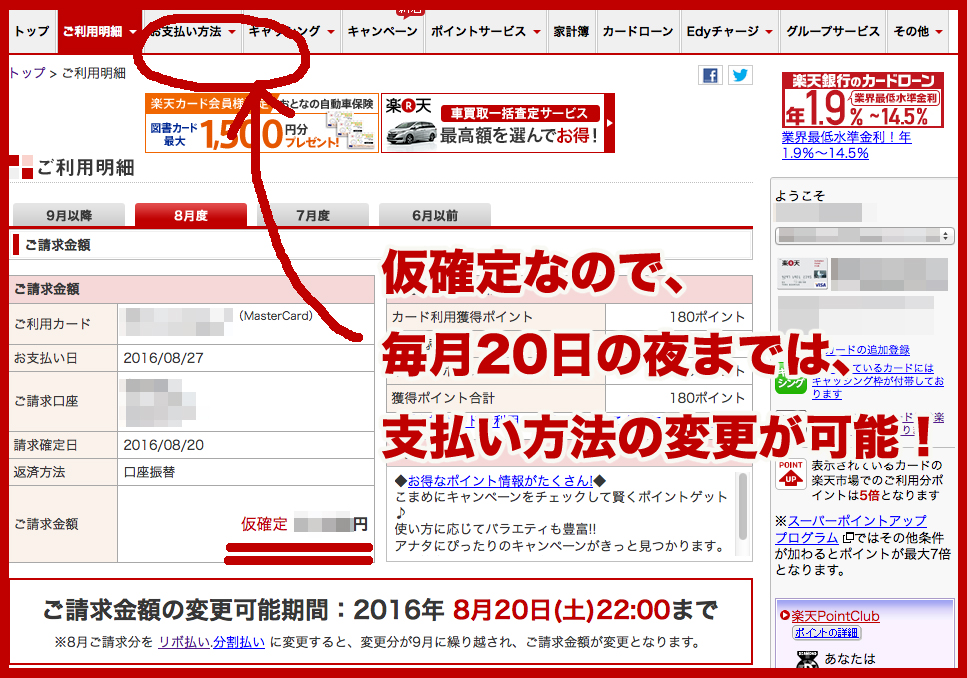Open the ご利用明細 navigation menu

click(x=99, y=31)
